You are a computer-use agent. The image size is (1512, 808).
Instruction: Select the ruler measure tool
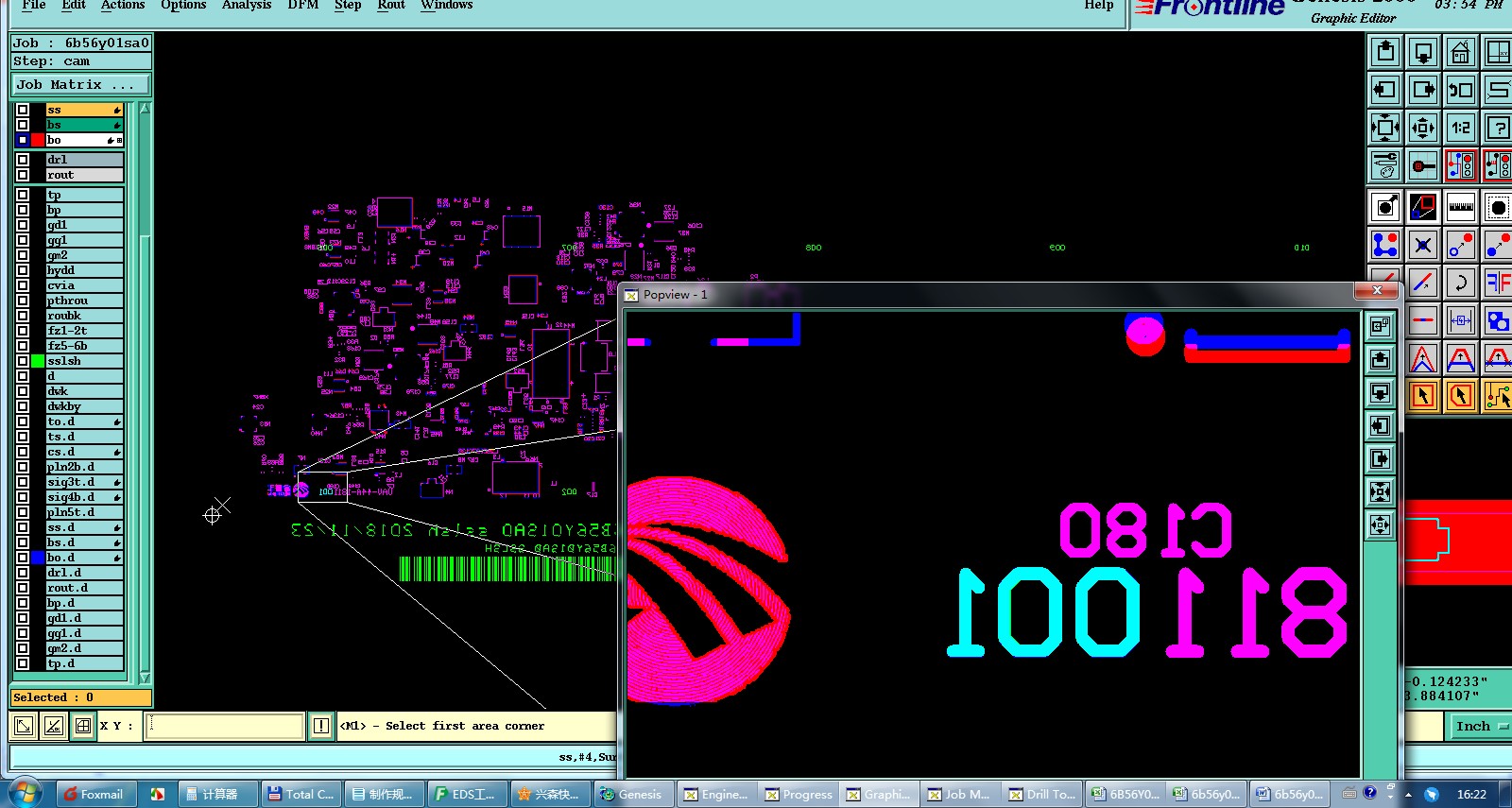click(1461, 206)
